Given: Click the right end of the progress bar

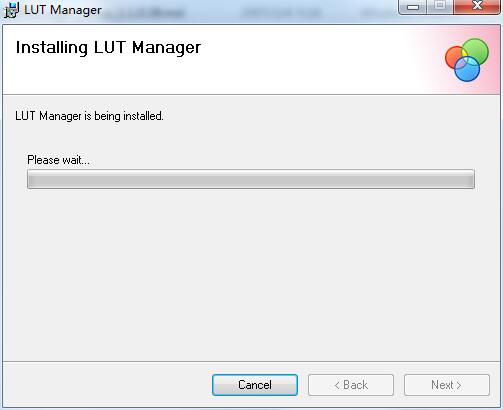Looking at the screenshot, I should click(x=468, y=179).
